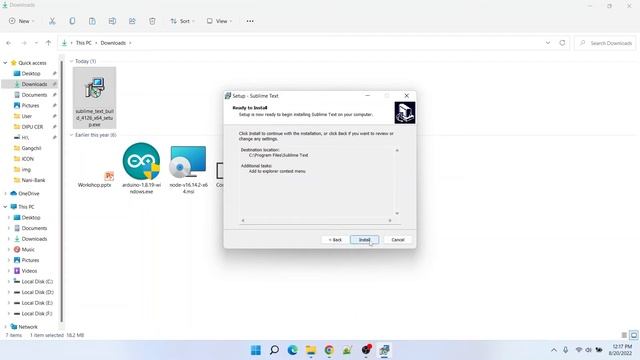Open the recent locations chevron

click(x=36, y=43)
